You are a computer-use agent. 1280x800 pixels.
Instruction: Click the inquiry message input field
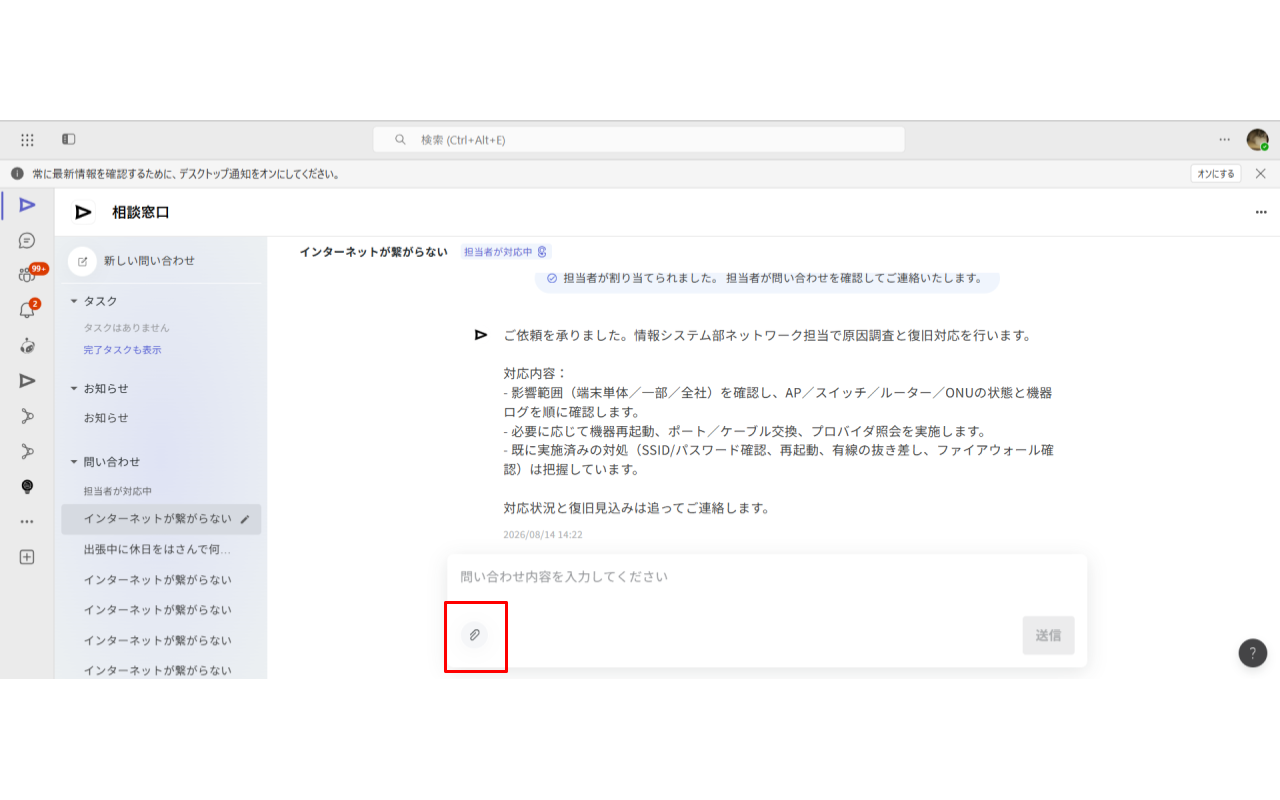tap(766, 577)
